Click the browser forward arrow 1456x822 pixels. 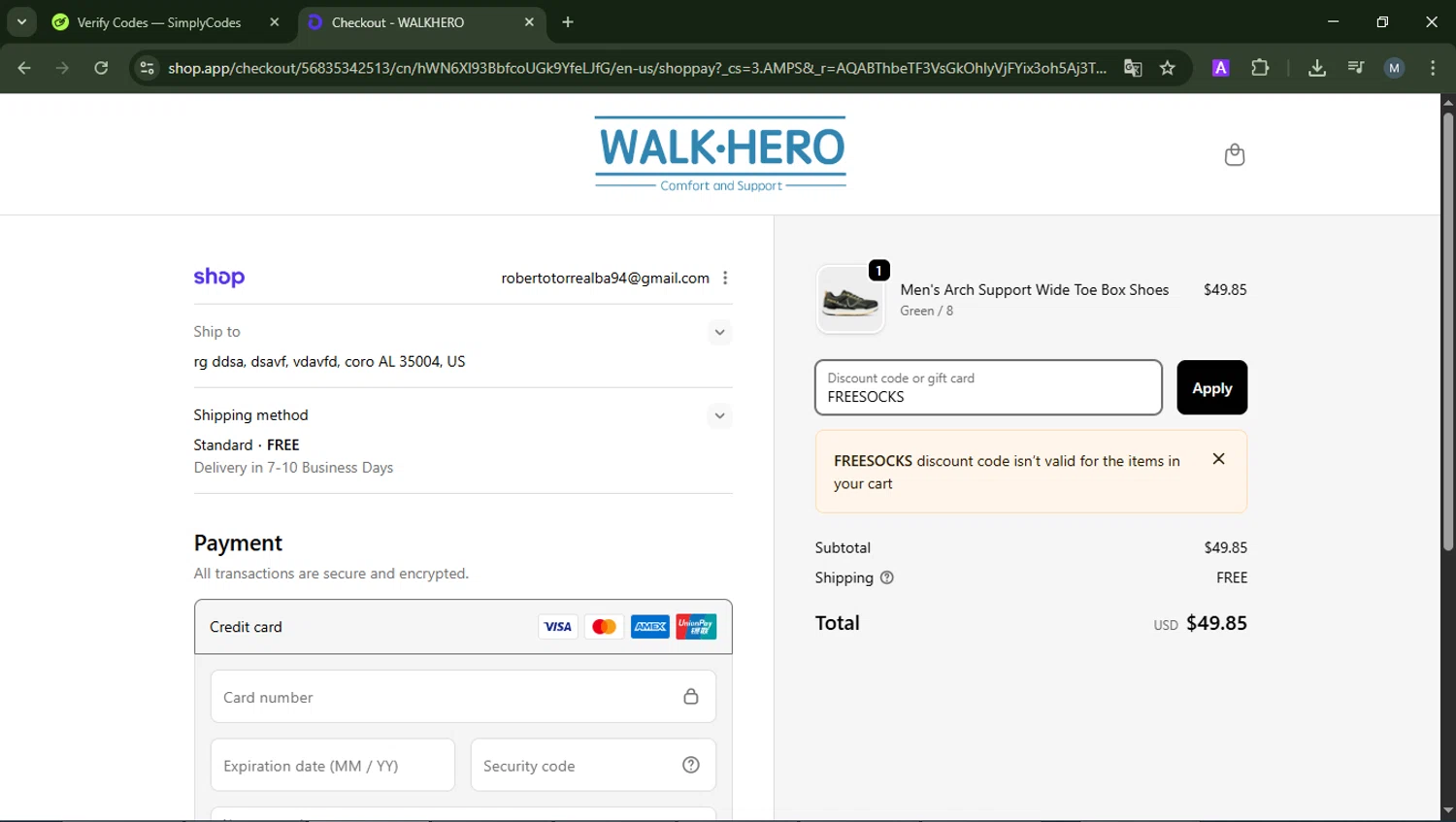point(62,68)
